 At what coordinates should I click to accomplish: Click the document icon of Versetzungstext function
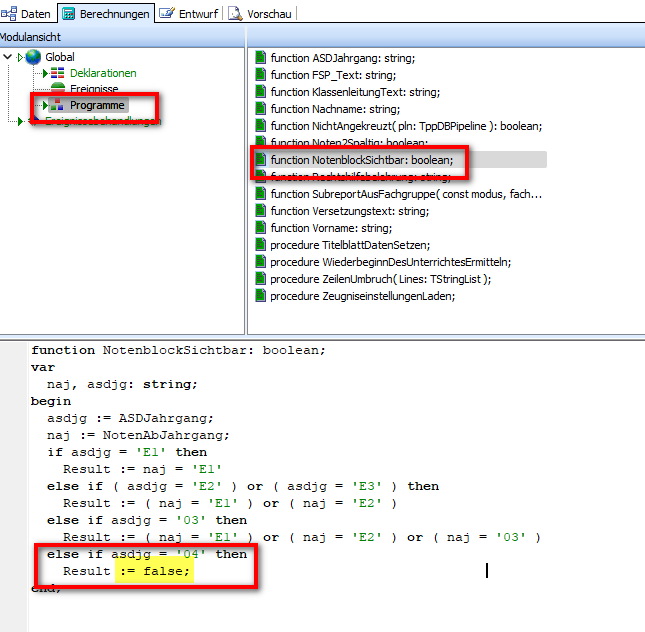point(260,211)
